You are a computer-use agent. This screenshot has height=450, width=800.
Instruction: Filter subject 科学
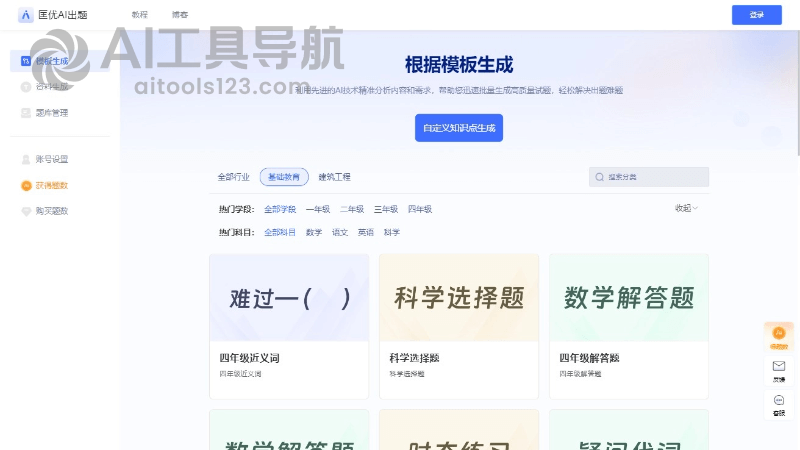392,232
